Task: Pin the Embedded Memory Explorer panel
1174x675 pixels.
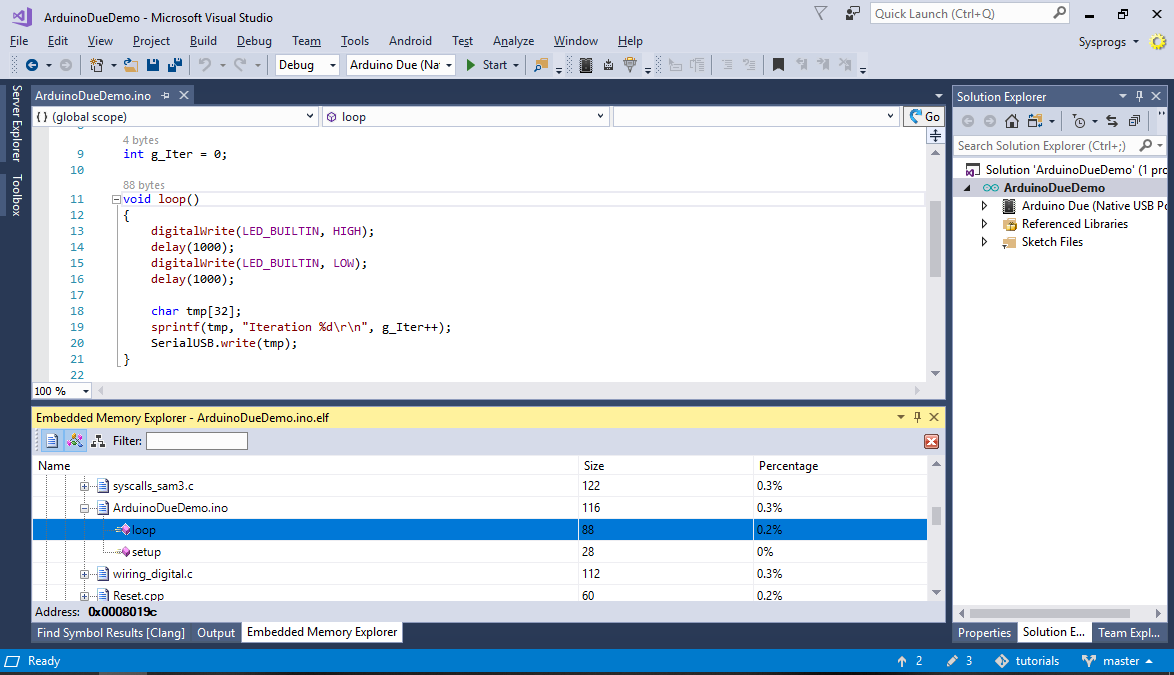Action: 917,417
